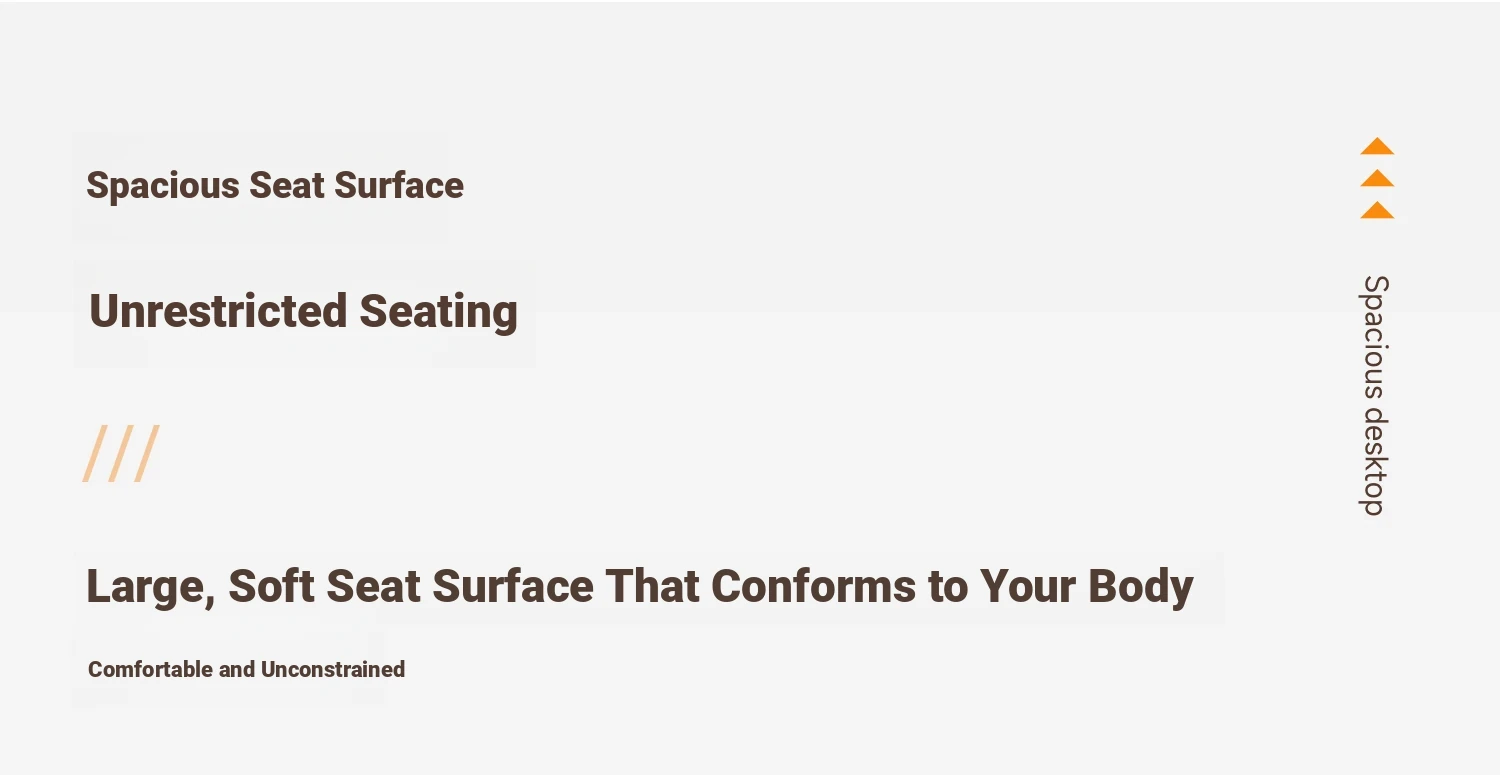Click the top orange triangle arrow
The height and width of the screenshot is (775, 1500).
point(1377,147)
